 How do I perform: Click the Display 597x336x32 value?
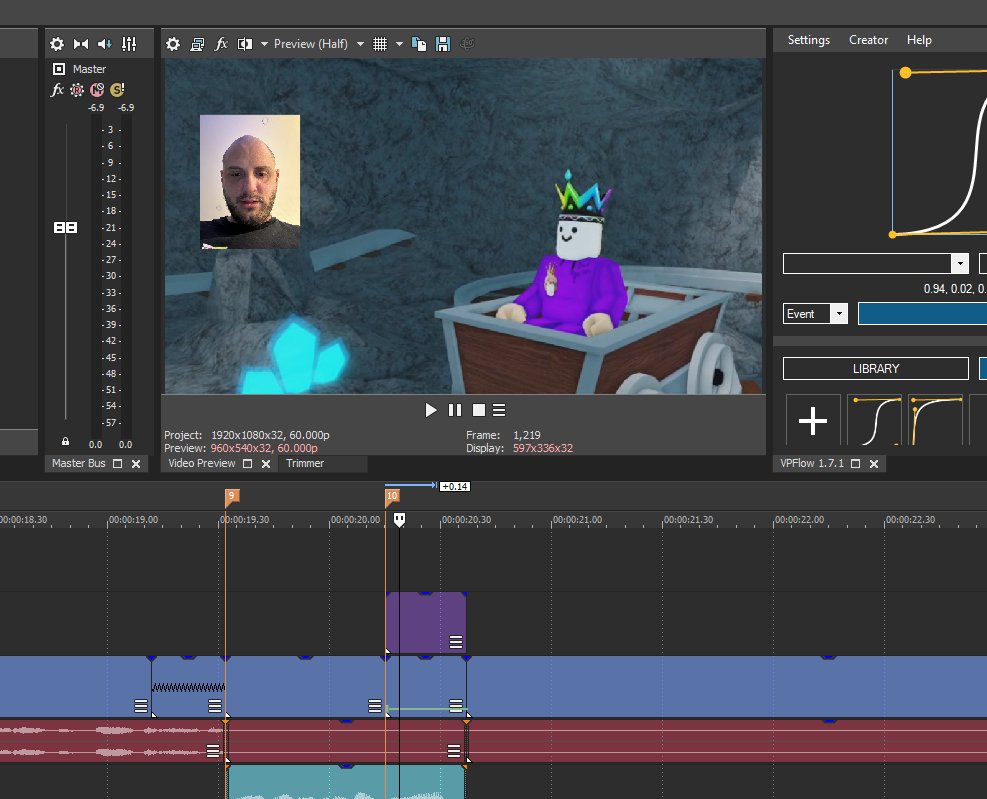[543, 448]
